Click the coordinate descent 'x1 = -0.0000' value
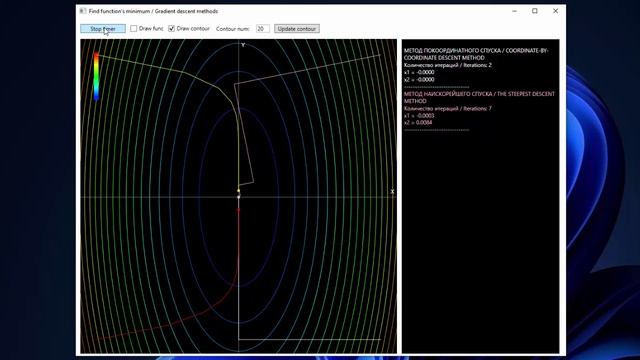 pyautogui.click(x=419, y=72)
